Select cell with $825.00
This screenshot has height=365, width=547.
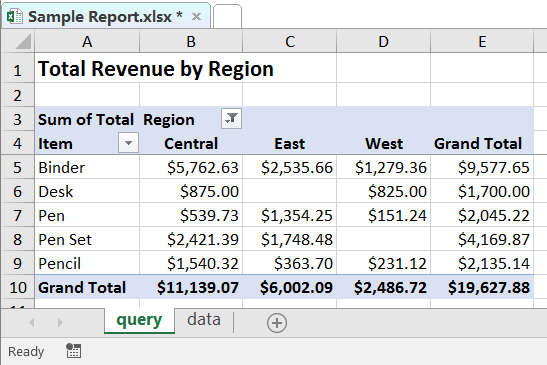click(x=383, y=191)
